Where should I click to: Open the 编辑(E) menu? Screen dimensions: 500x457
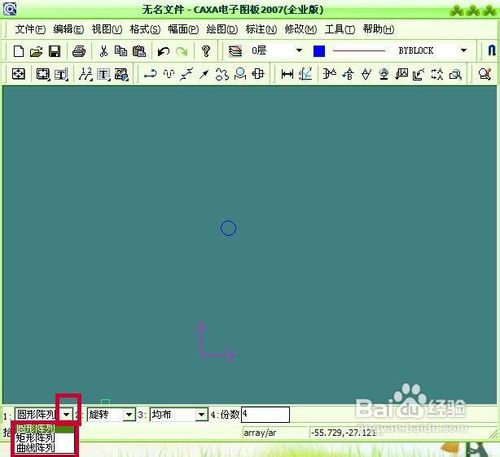[x=68, y=29]
